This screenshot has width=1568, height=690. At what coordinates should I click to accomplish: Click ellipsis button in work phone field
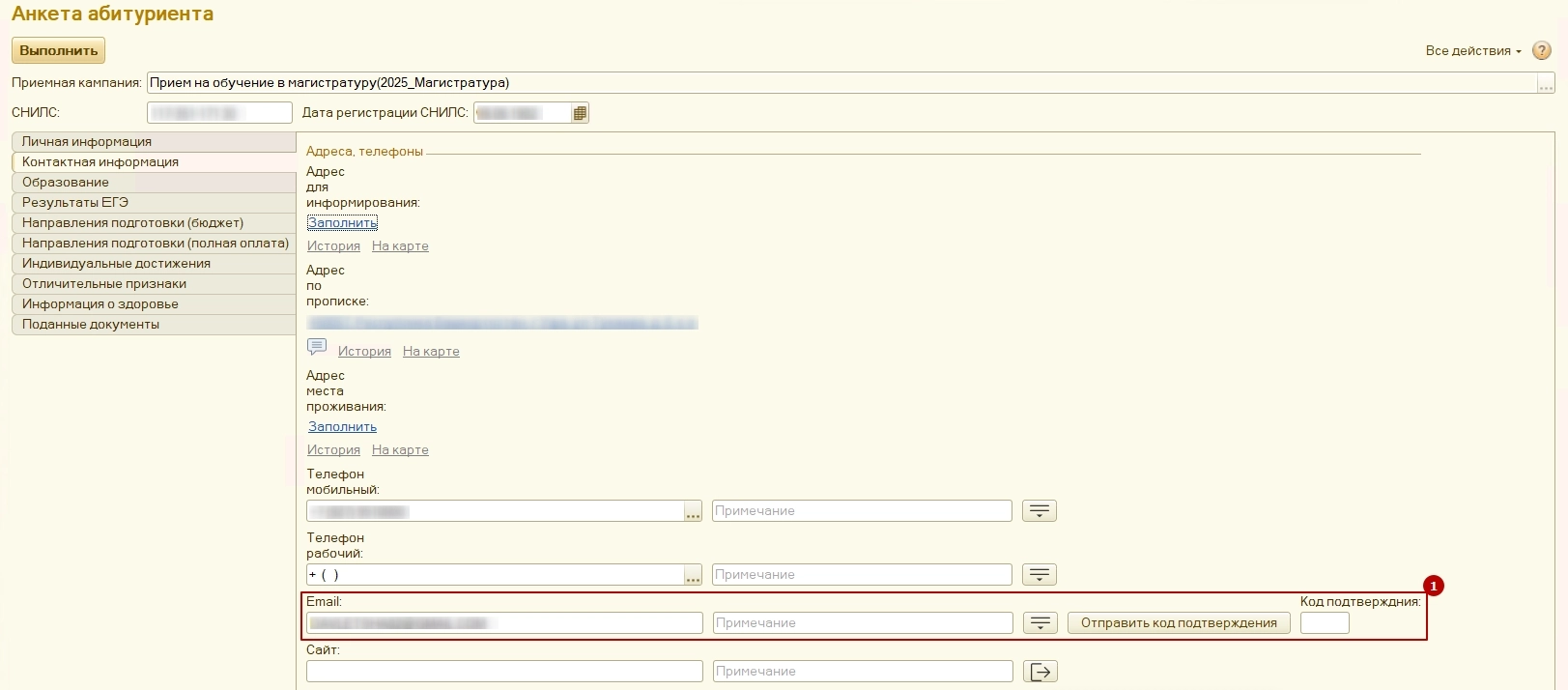(693, 576)
